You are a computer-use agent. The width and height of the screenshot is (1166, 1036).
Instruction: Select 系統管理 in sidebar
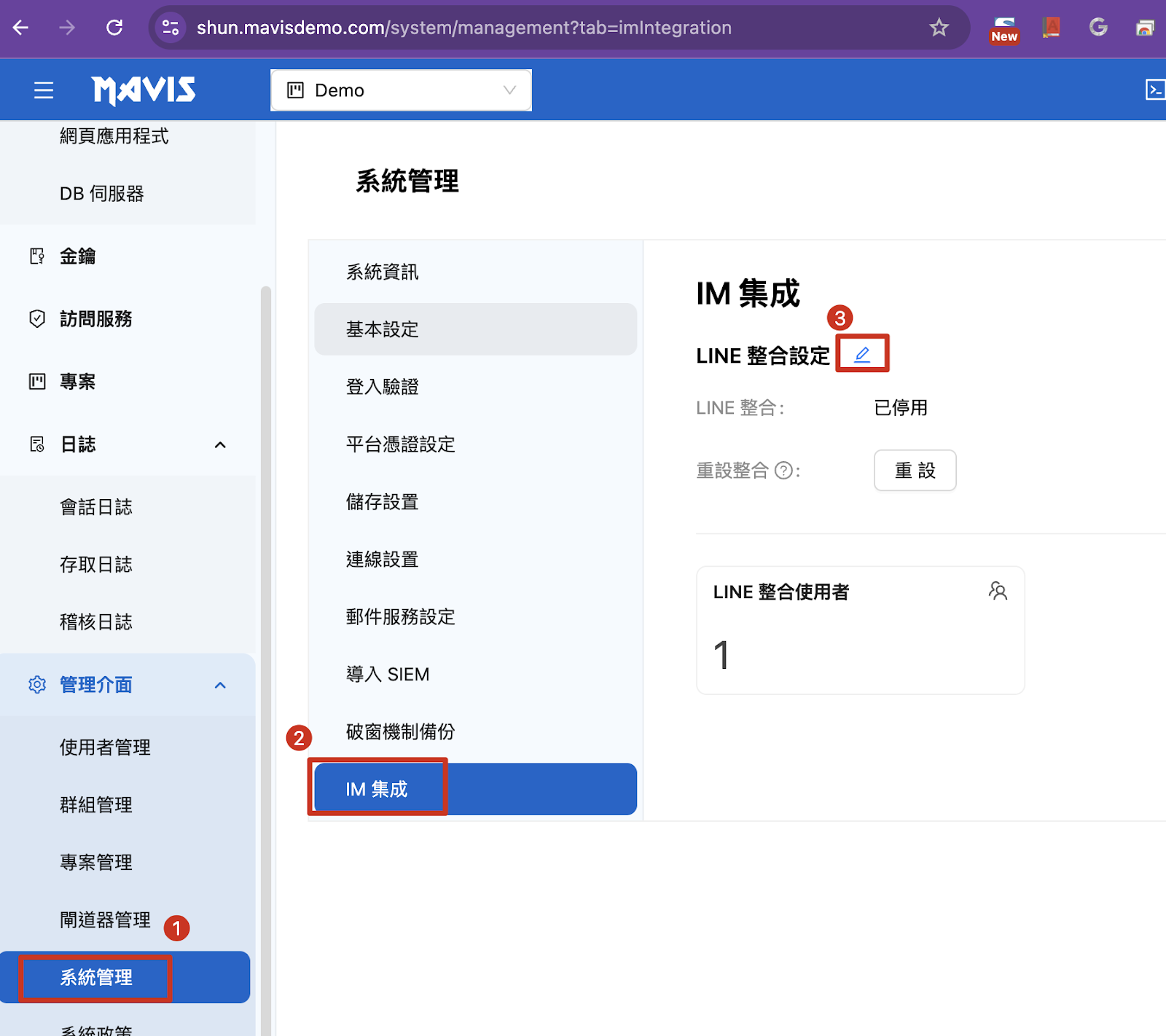125,977
